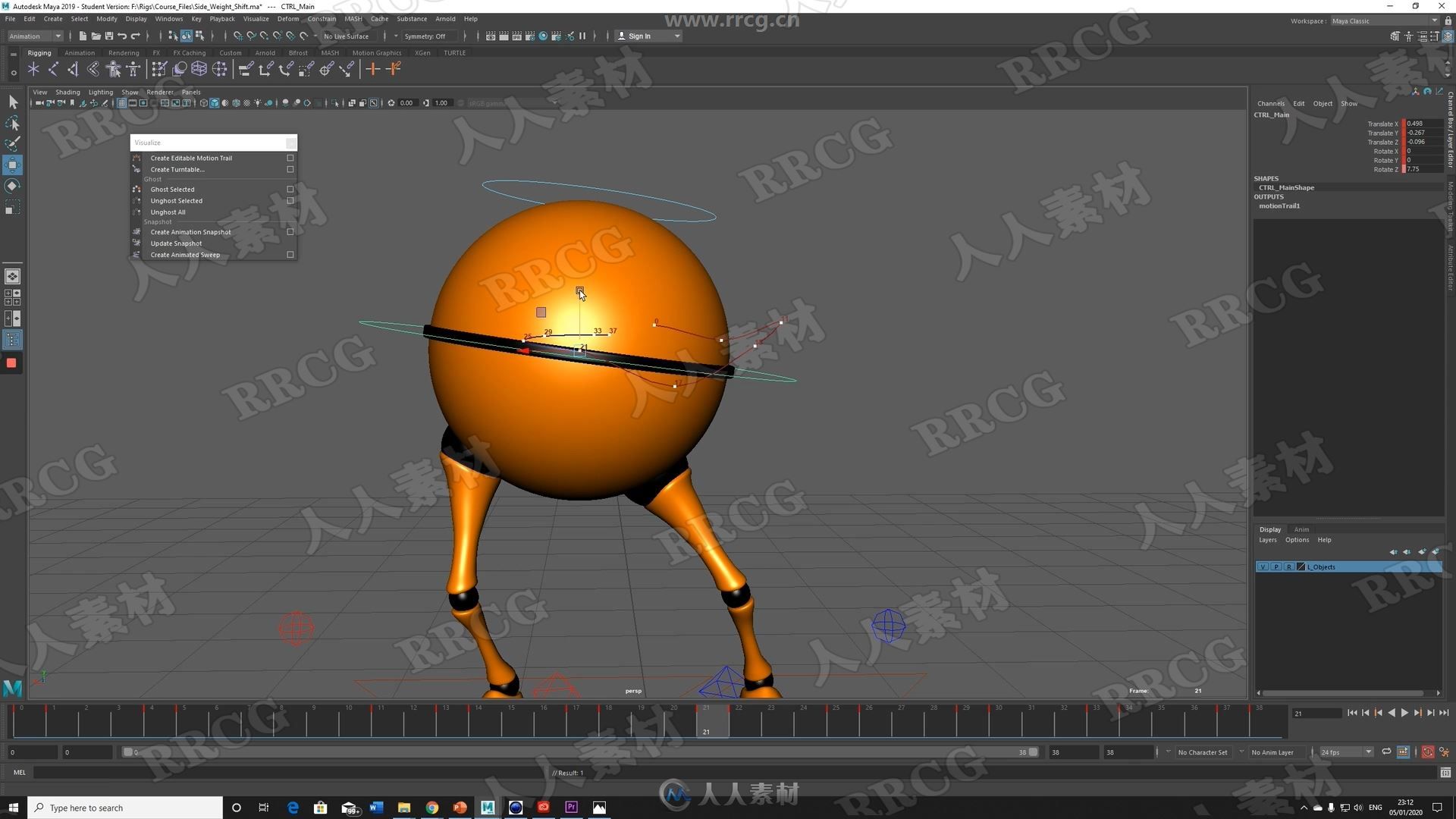Viewport: 1456px width, 819px height.
Task: Open the Animation menu set dropdown
Action: click(x=35, y=36)
